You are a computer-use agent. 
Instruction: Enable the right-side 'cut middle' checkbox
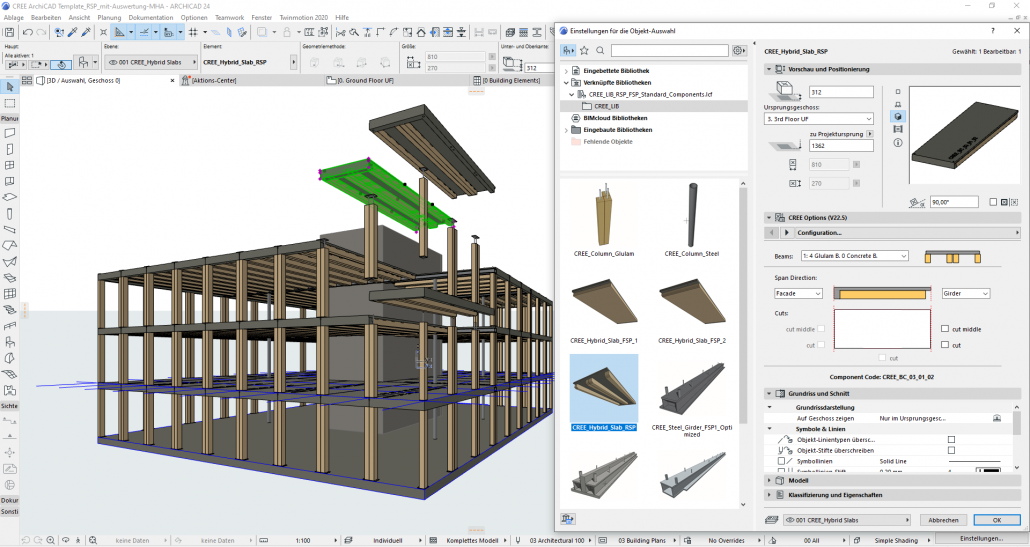coord(945,329)
